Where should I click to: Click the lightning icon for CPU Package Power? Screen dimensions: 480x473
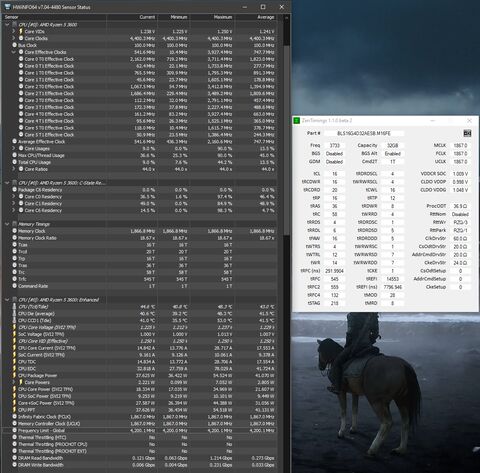point(14,375)
